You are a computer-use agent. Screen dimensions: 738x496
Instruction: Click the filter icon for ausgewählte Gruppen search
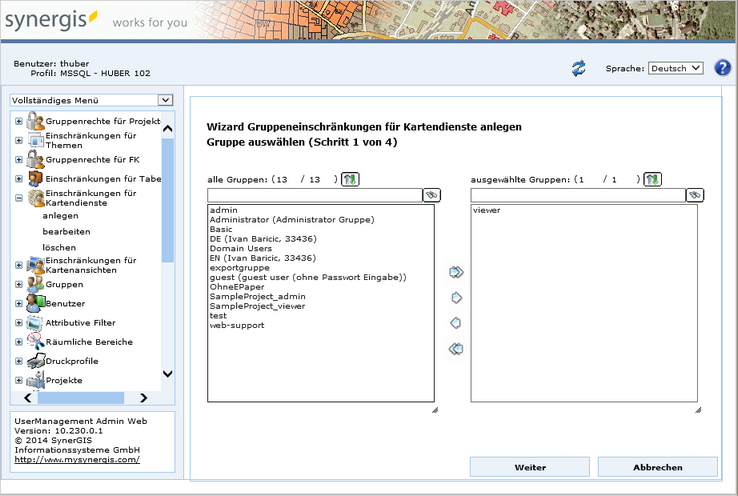click(694, 195)
